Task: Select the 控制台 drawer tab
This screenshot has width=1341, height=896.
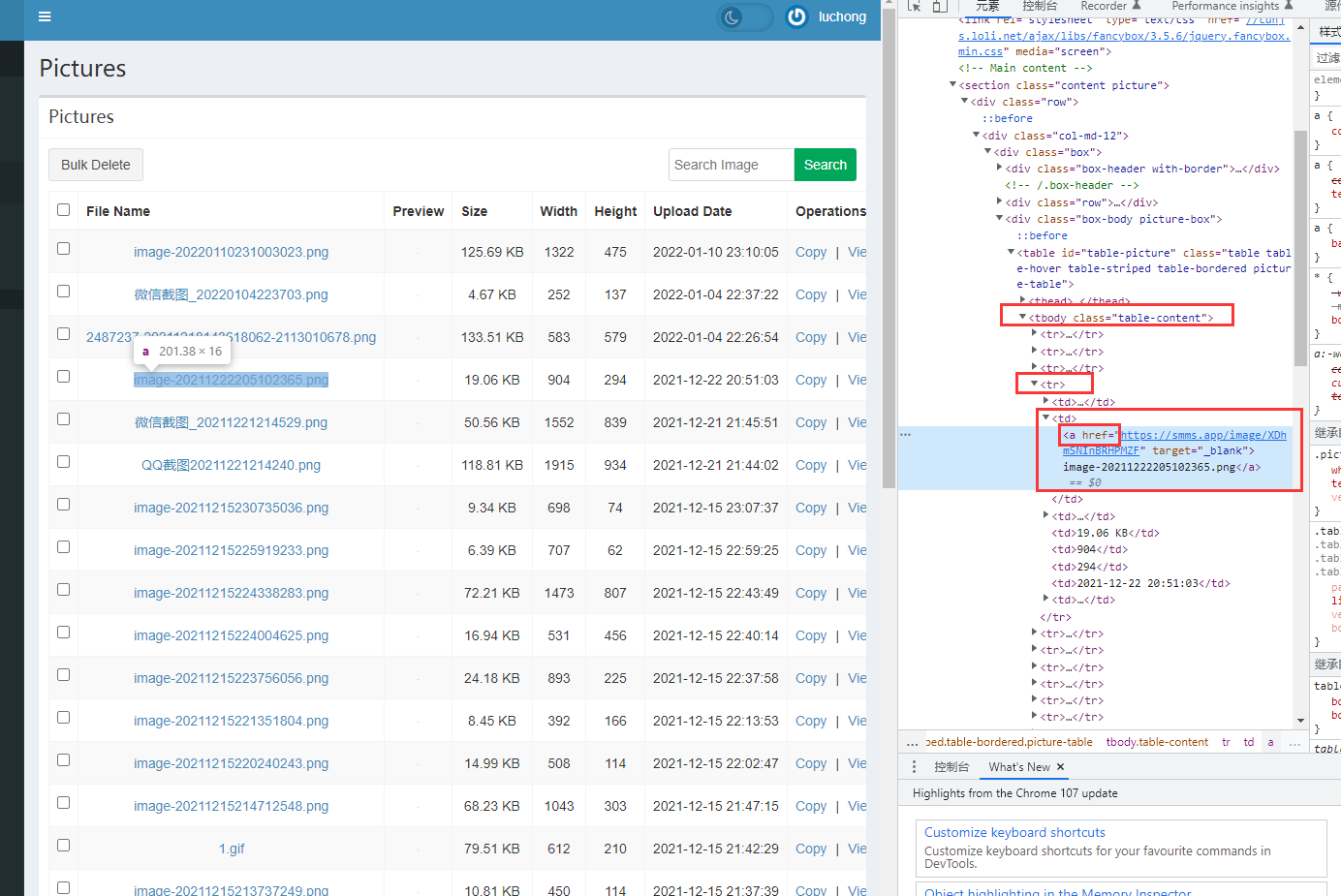Action: (x=951, y=766)
